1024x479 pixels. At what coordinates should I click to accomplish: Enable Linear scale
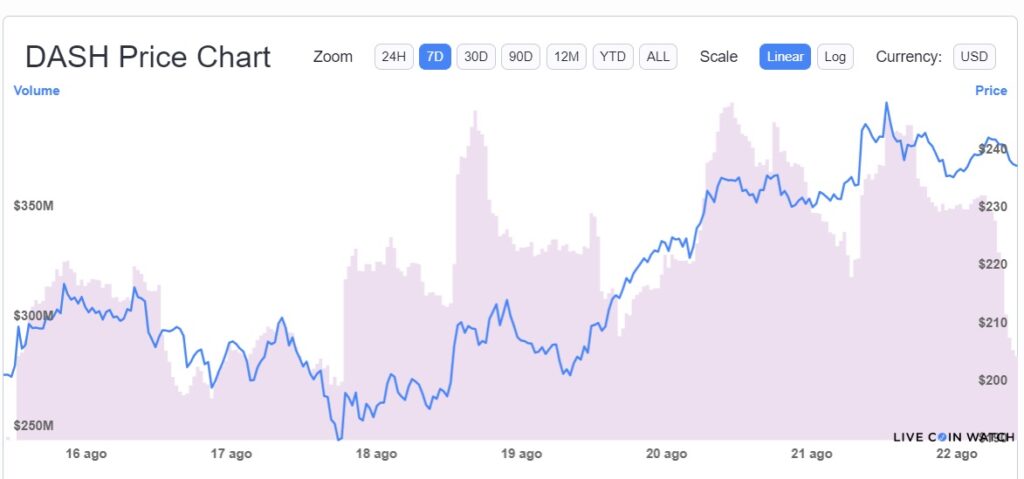tap(785, 57)
